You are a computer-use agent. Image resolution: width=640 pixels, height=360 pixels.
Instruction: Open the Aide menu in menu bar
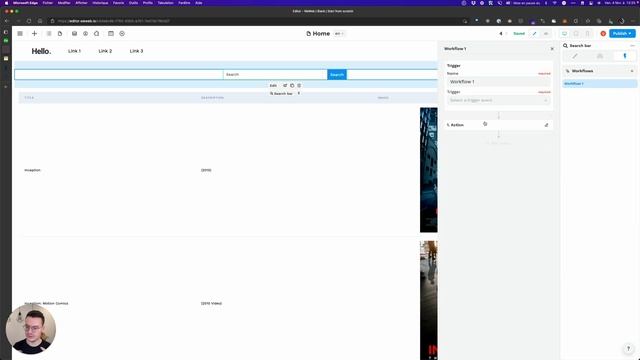click(199, 3)
